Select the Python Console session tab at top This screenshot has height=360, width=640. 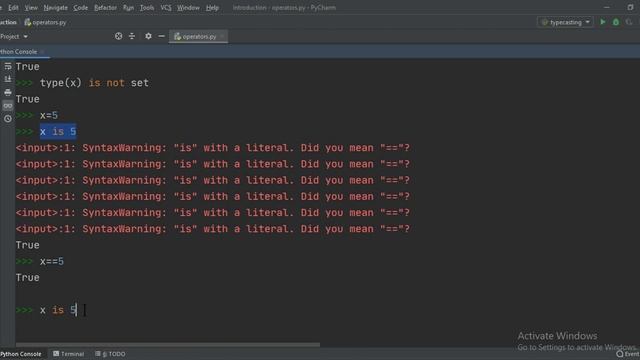[19, 52]
